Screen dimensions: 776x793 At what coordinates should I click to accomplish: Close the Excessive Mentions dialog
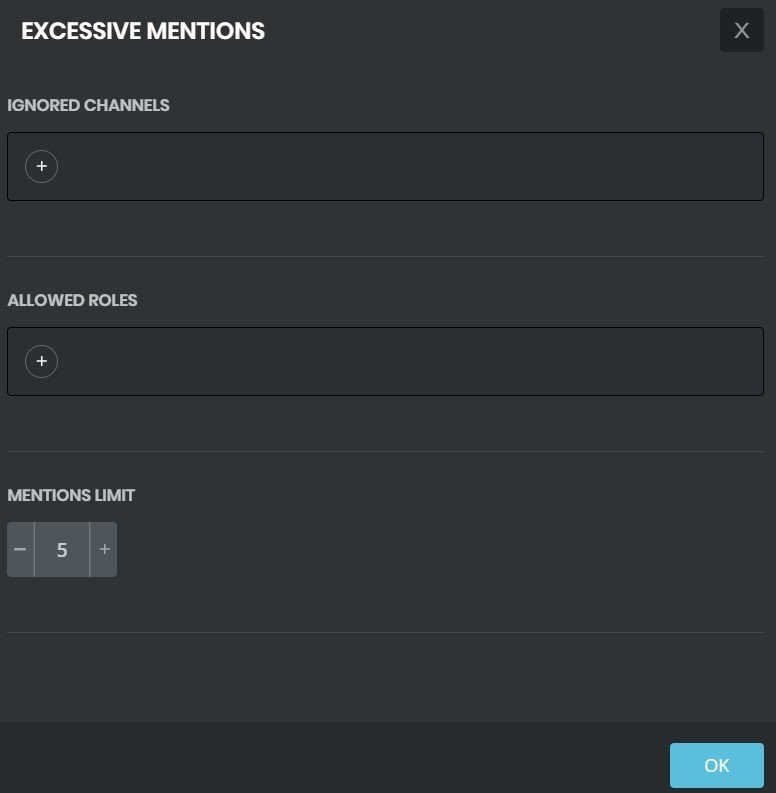tap(742, 30)
